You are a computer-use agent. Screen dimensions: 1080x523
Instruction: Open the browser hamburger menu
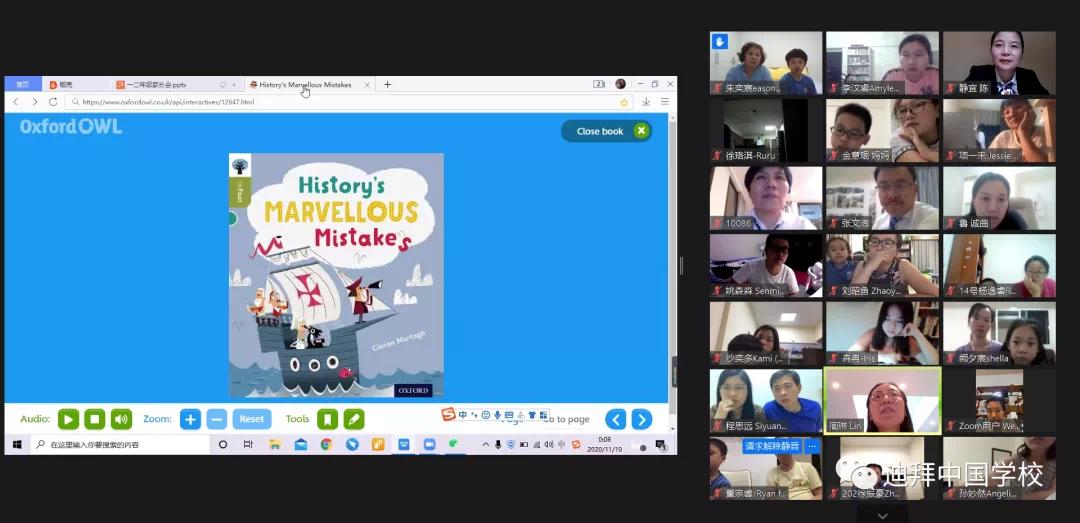pos(665,101)
